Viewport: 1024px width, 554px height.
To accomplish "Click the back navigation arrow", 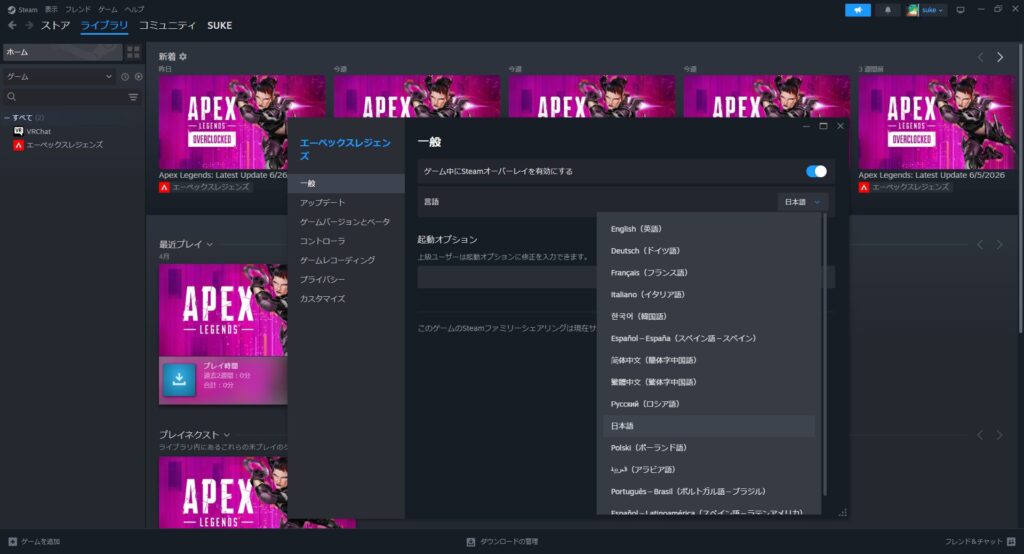I will pos(12,25).
